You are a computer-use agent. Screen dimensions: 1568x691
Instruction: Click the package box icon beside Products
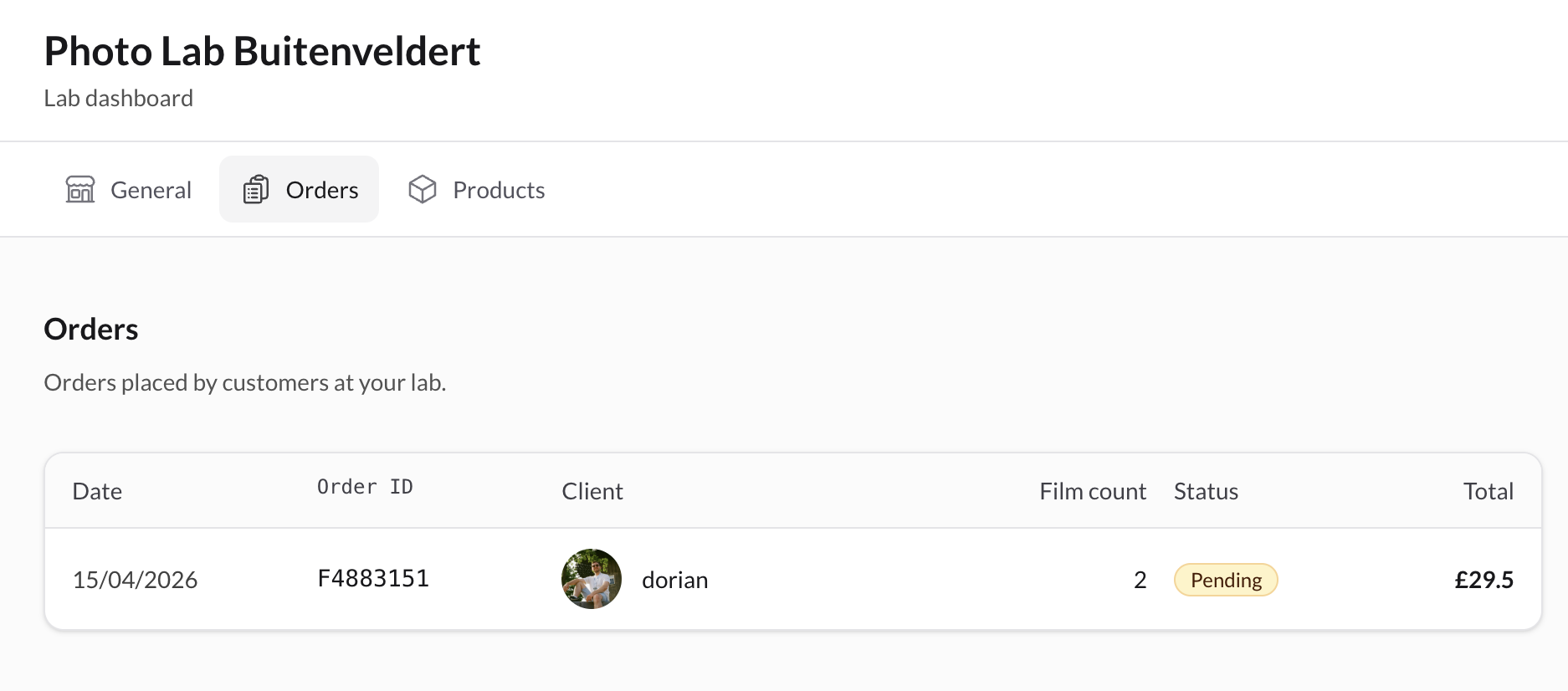[423, 189]
